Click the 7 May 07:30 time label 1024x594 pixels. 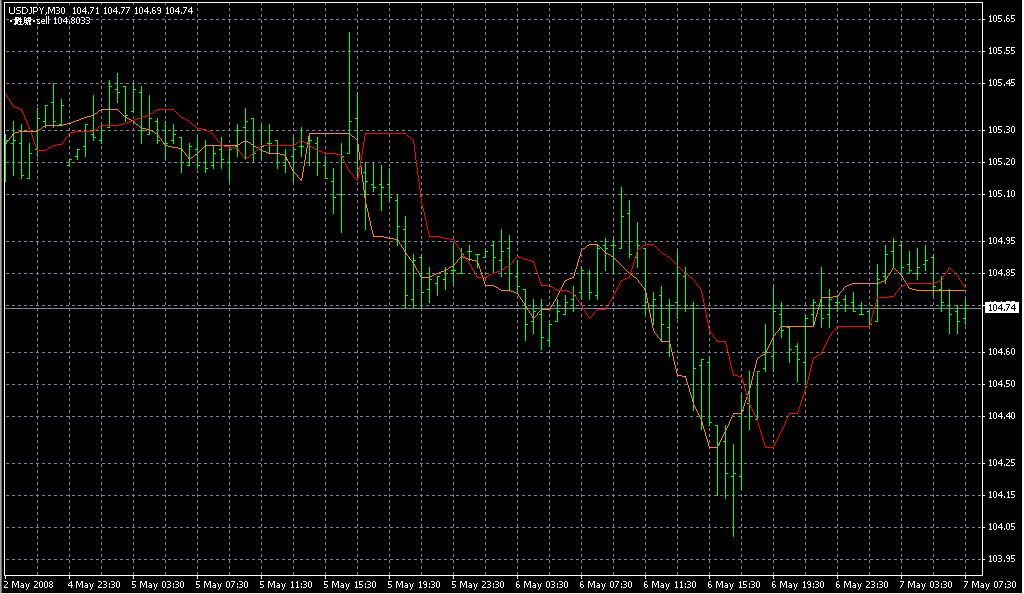pyautogui.click(x=990, y=584)
